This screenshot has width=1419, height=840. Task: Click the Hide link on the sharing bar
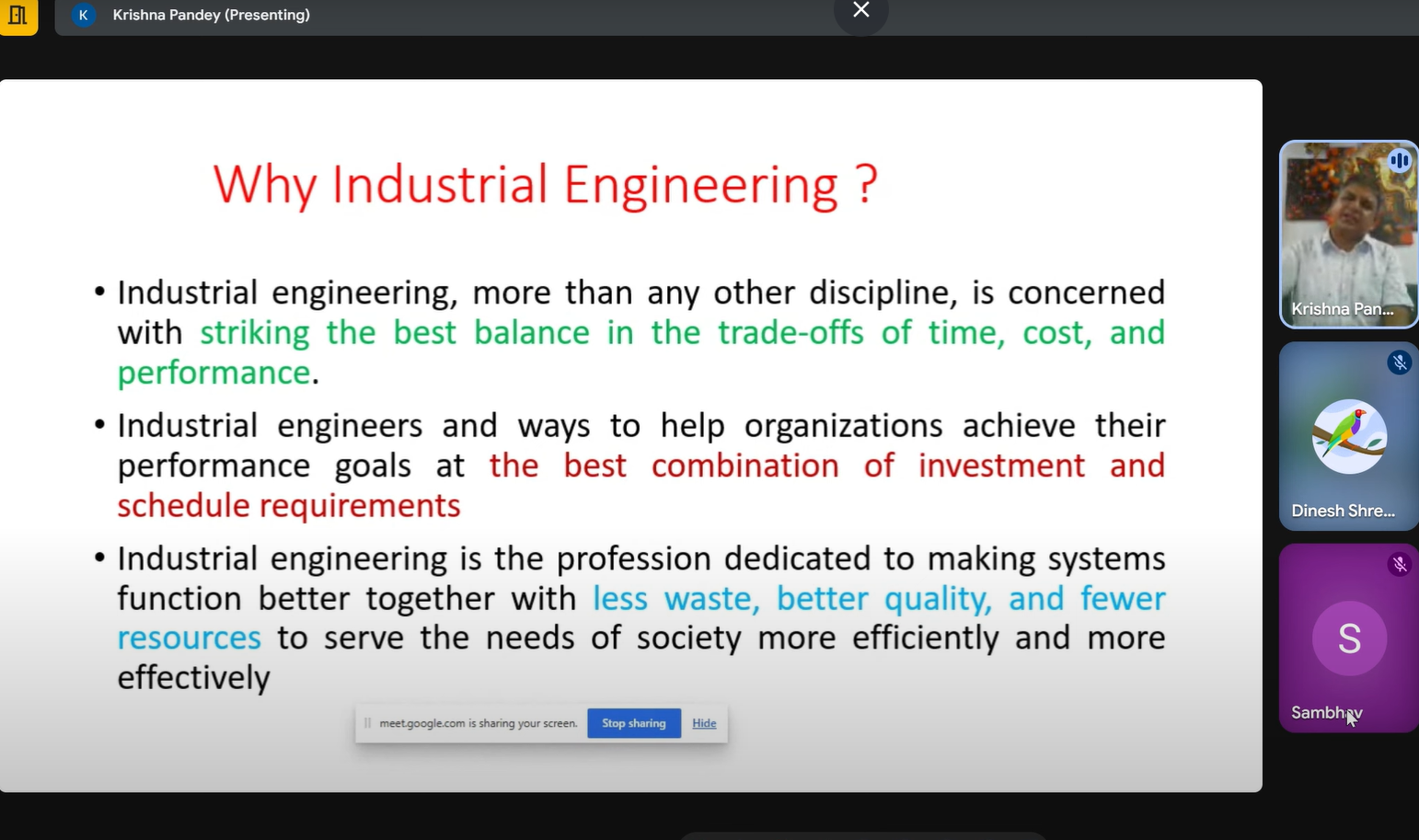[x=703, y=723]
